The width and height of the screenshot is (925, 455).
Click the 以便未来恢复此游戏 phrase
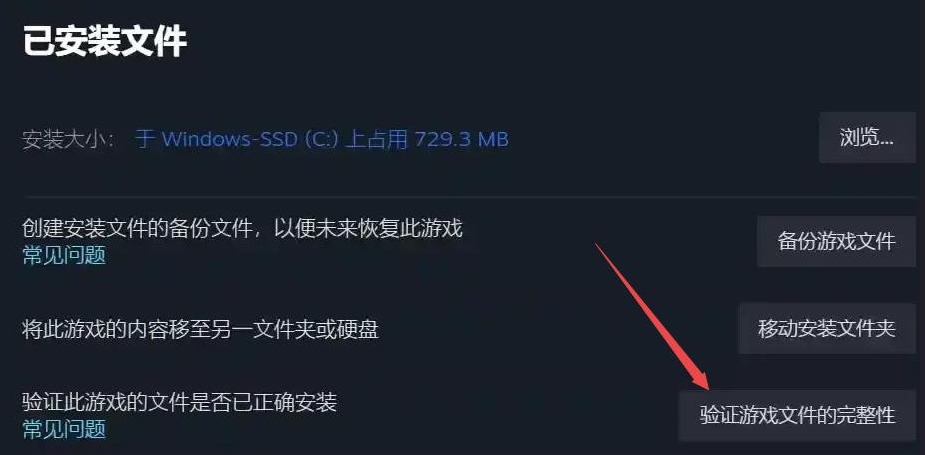coord(368,228)
